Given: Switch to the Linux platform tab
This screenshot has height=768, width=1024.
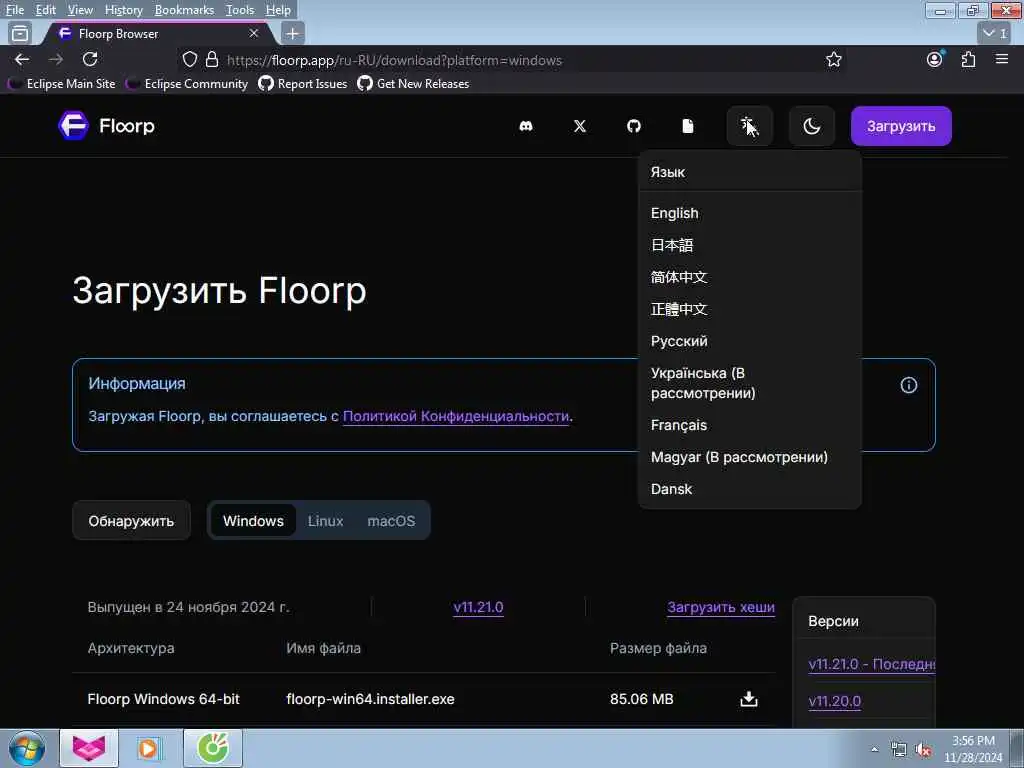Looking at the screenshot, I should pyautogui.click(x=325, y=520).
